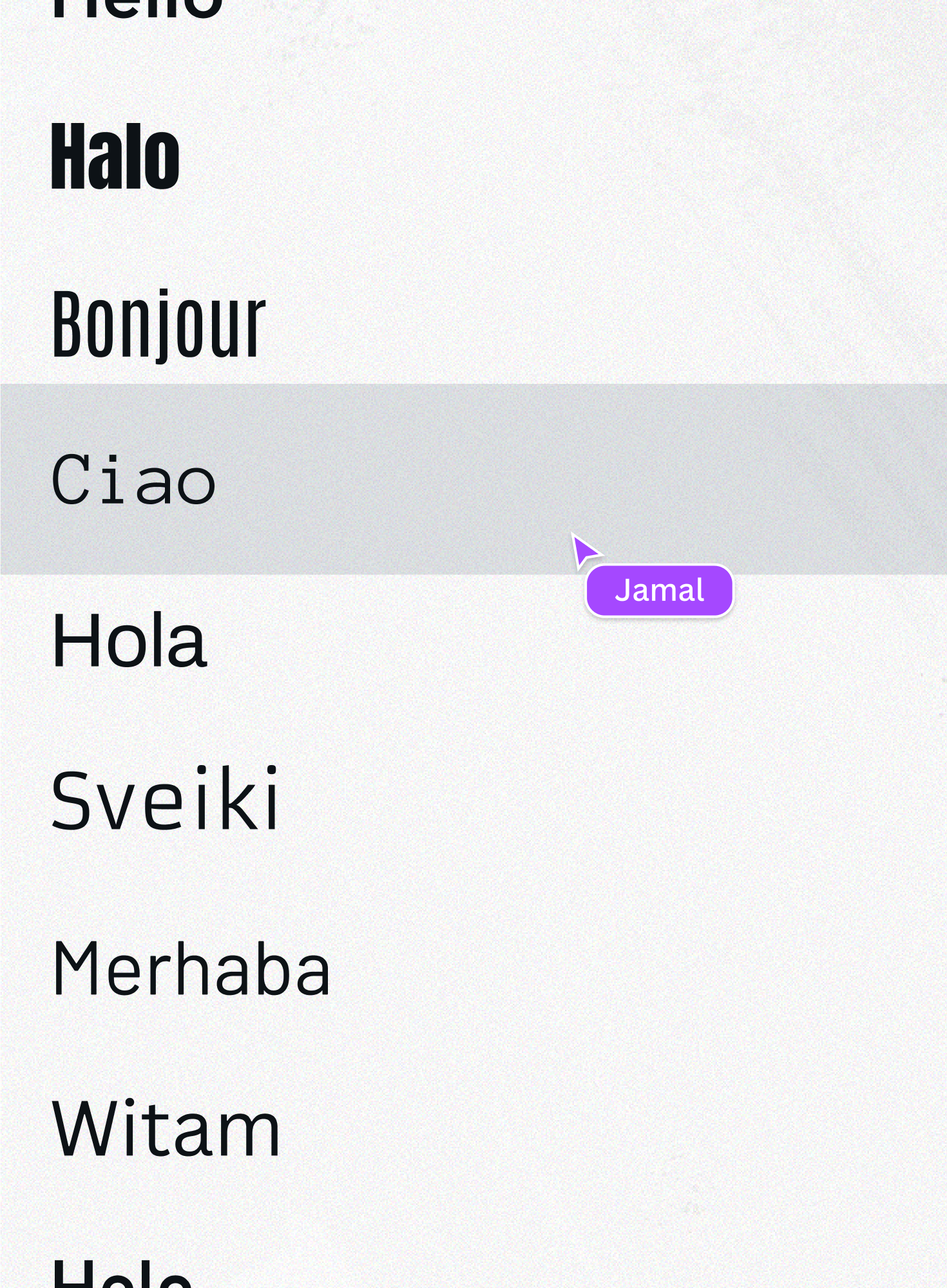This screenshot has height=1288, width=947.
Task: Select the Merhaba font sample
Action: coord(191,968)
